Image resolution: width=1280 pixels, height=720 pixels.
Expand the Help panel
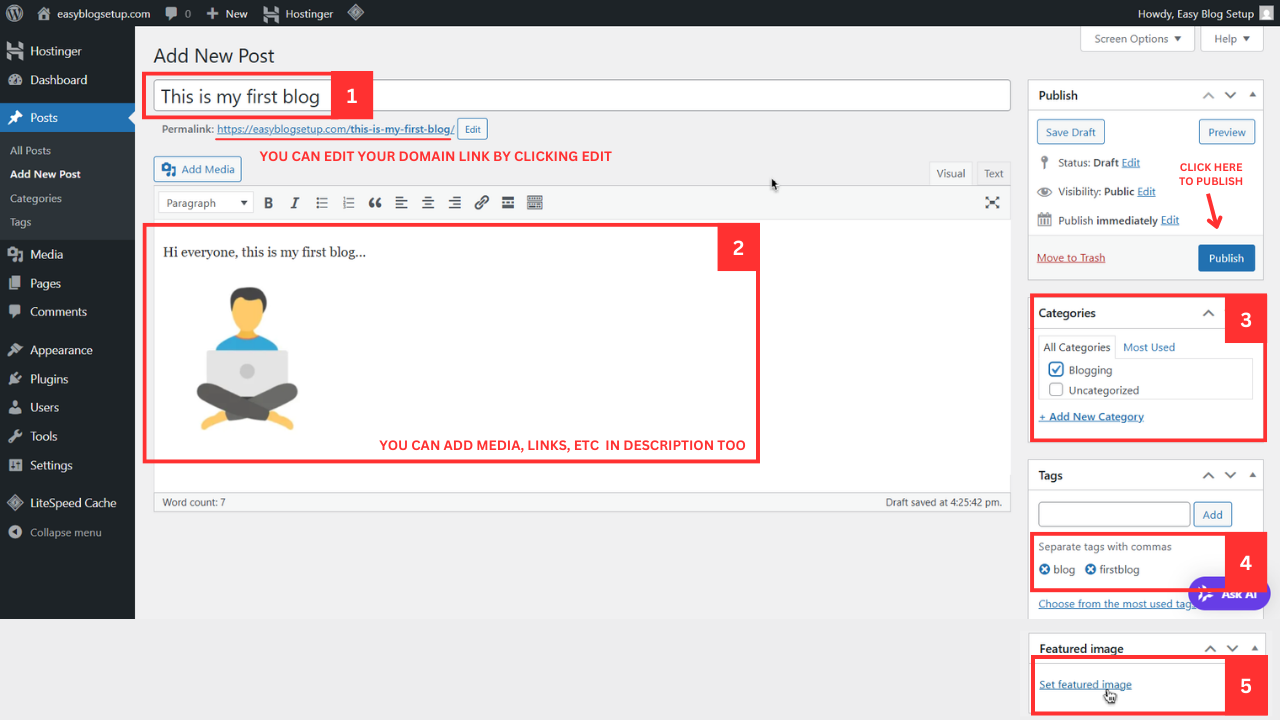pyautogui.click(x=1232, y=39)
